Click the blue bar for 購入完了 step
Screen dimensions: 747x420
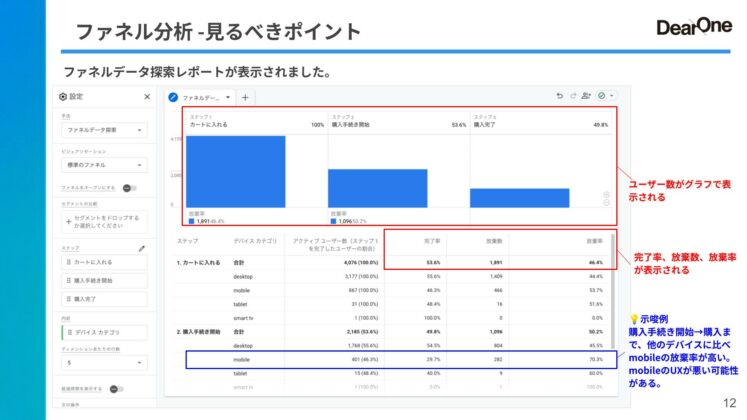point(520,198)
